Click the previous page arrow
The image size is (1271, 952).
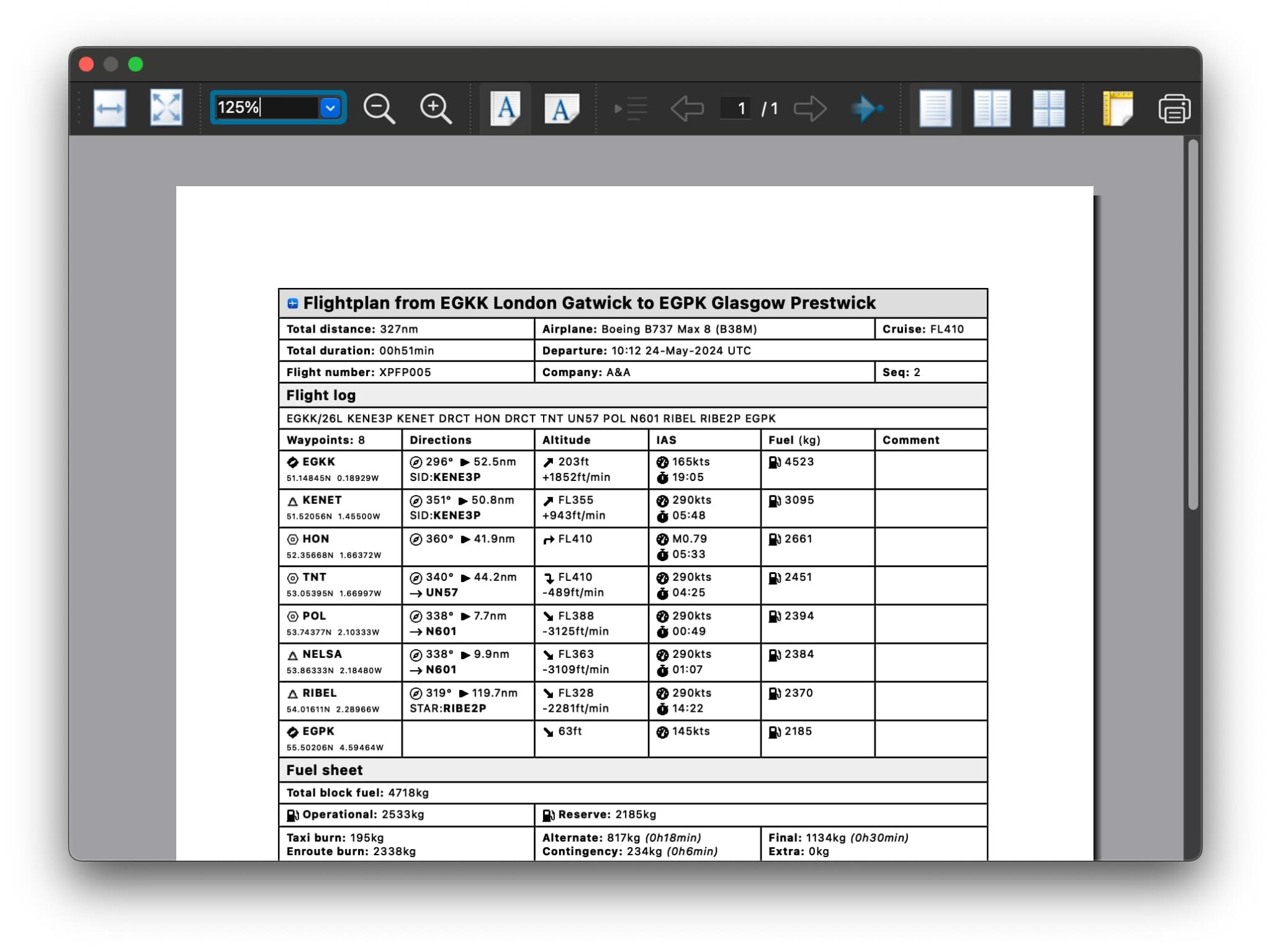(687, 109)
